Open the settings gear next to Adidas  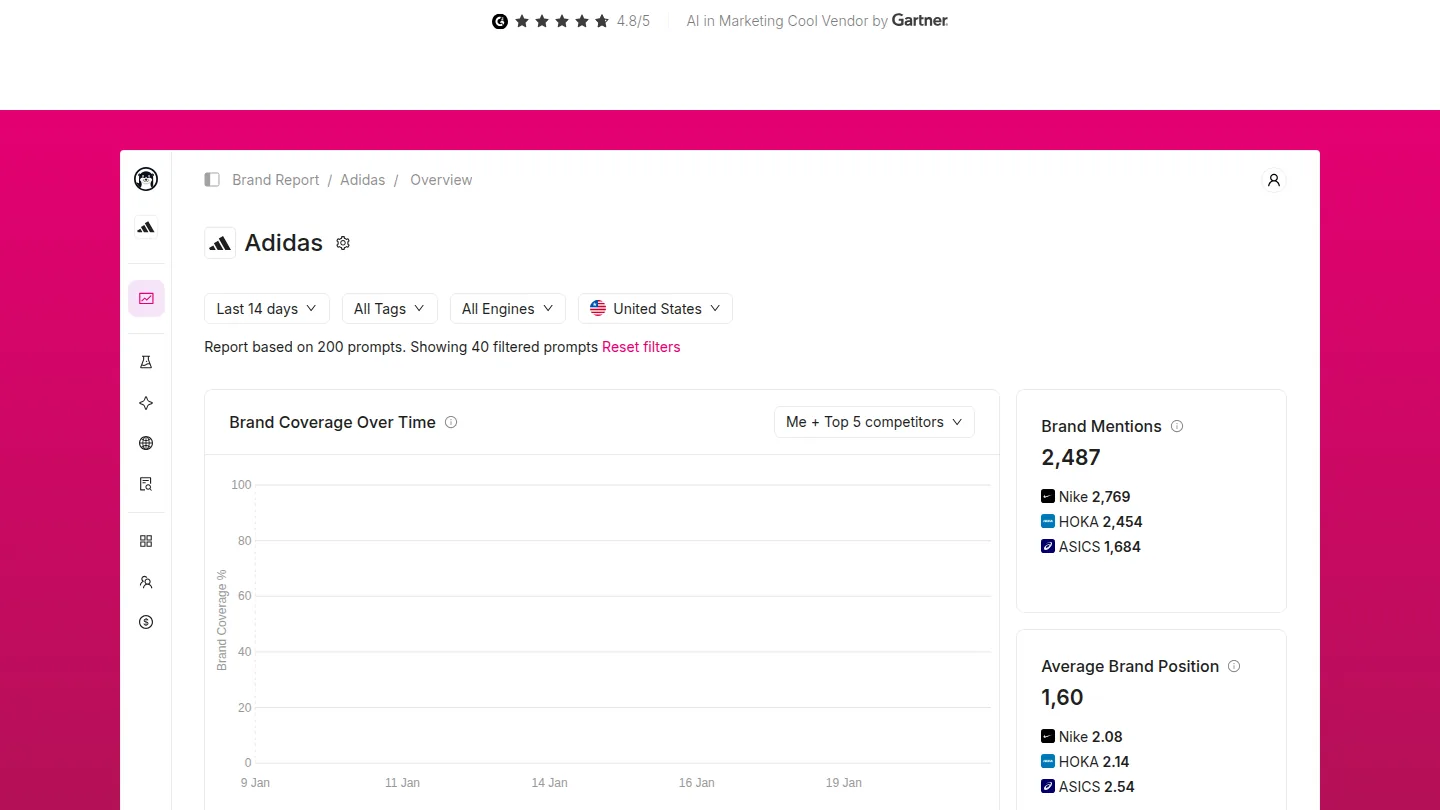pos(343,243)
